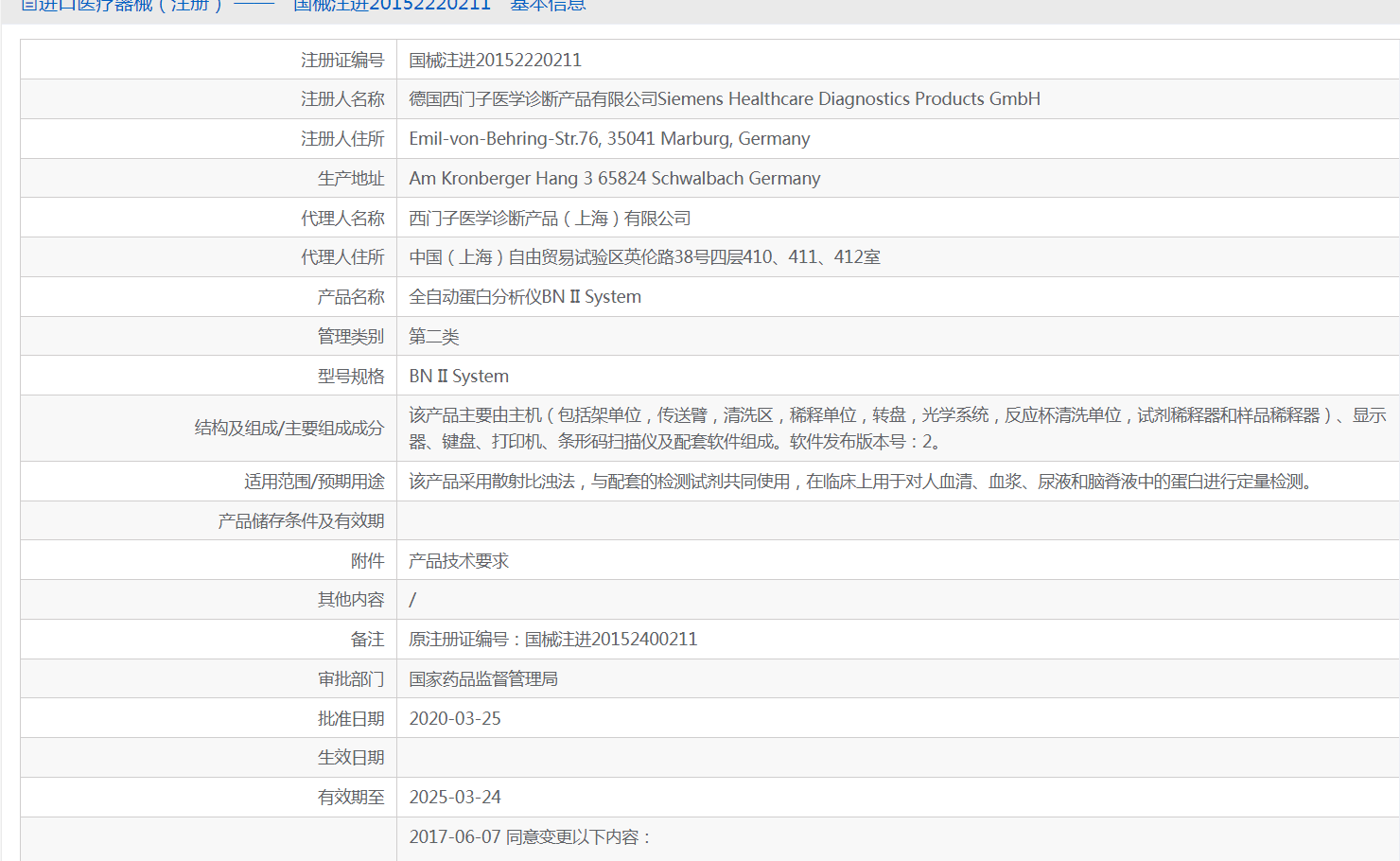This screenshot has height=861, width=1400.
Task: Click the 2017-06-07 同意变更以下内容 text
Action: 531,837
